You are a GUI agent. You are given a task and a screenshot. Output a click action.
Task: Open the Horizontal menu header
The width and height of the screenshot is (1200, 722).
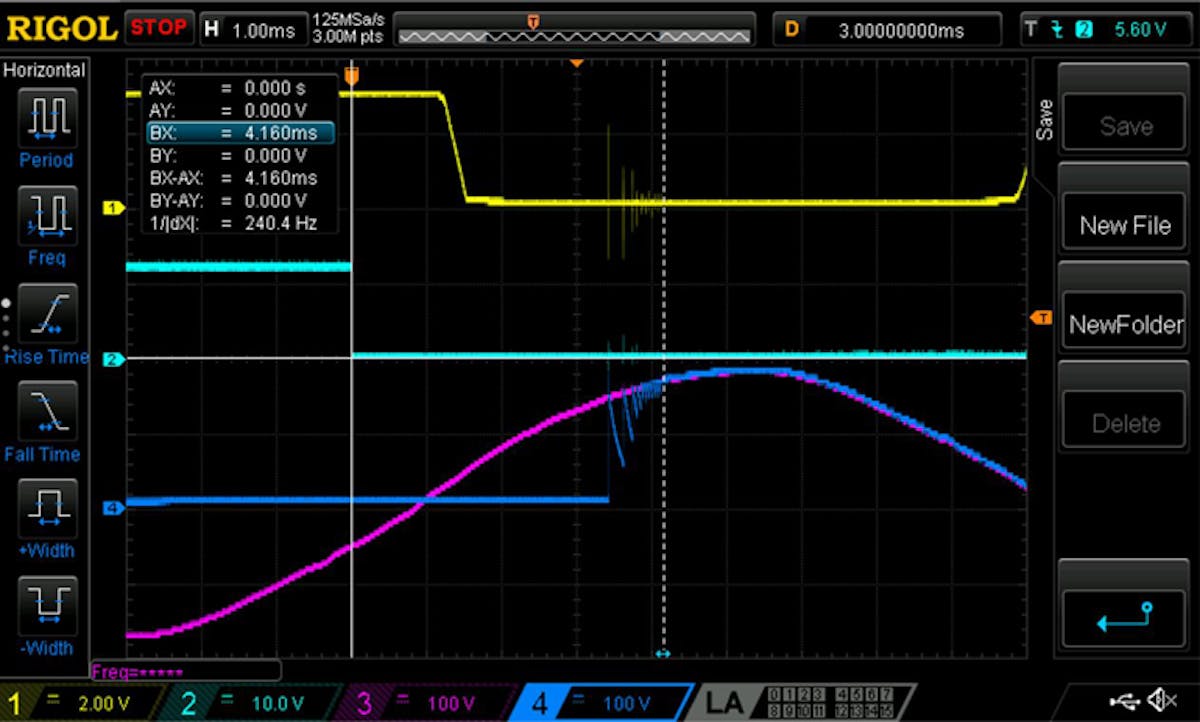[x=45, y=70]
